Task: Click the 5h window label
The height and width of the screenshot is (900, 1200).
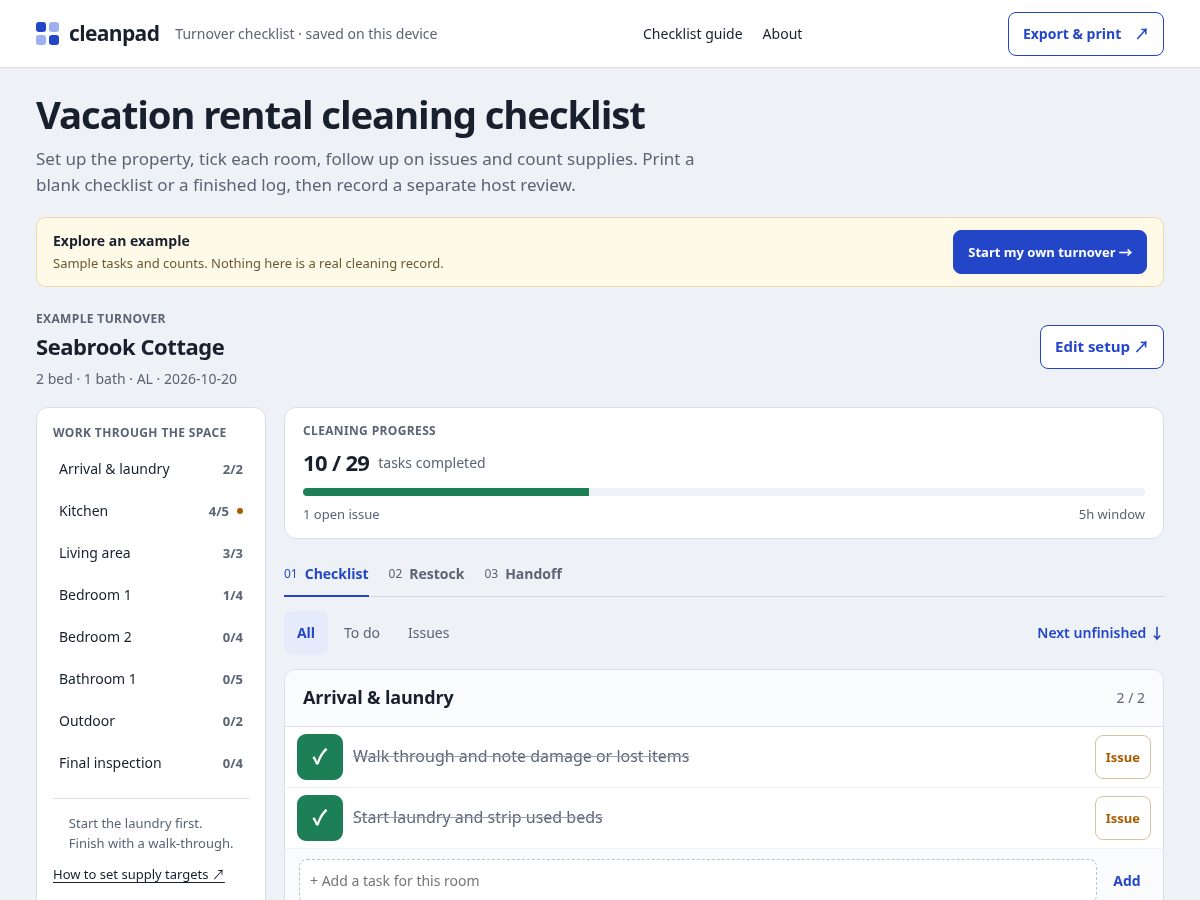Action: [x=1112, y=515]
